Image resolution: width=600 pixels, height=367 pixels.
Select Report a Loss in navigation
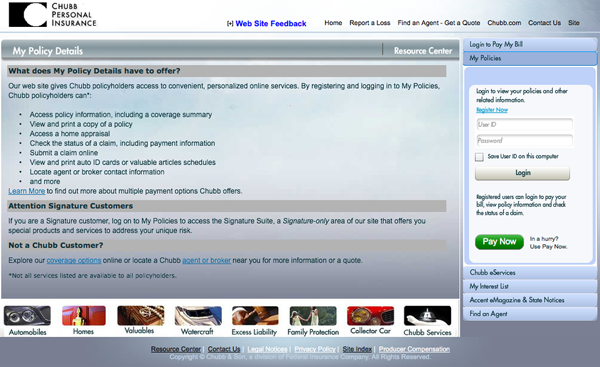click(370, 23)
